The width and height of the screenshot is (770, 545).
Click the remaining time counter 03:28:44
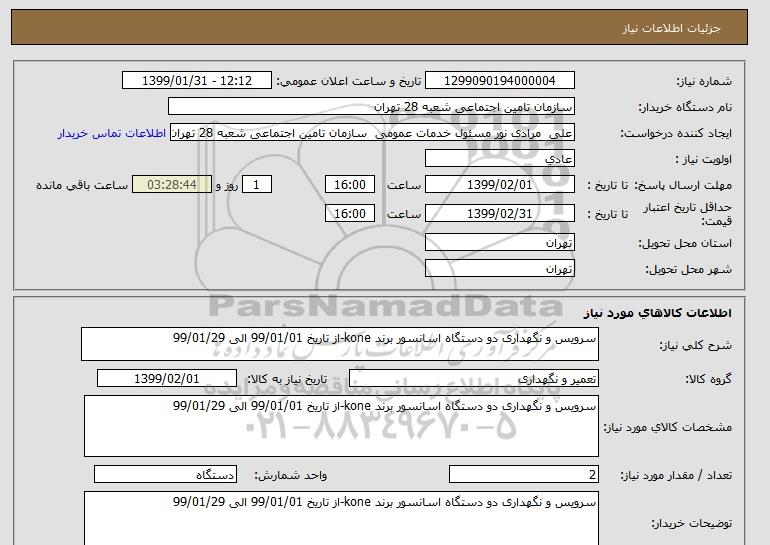click(172, 185)
